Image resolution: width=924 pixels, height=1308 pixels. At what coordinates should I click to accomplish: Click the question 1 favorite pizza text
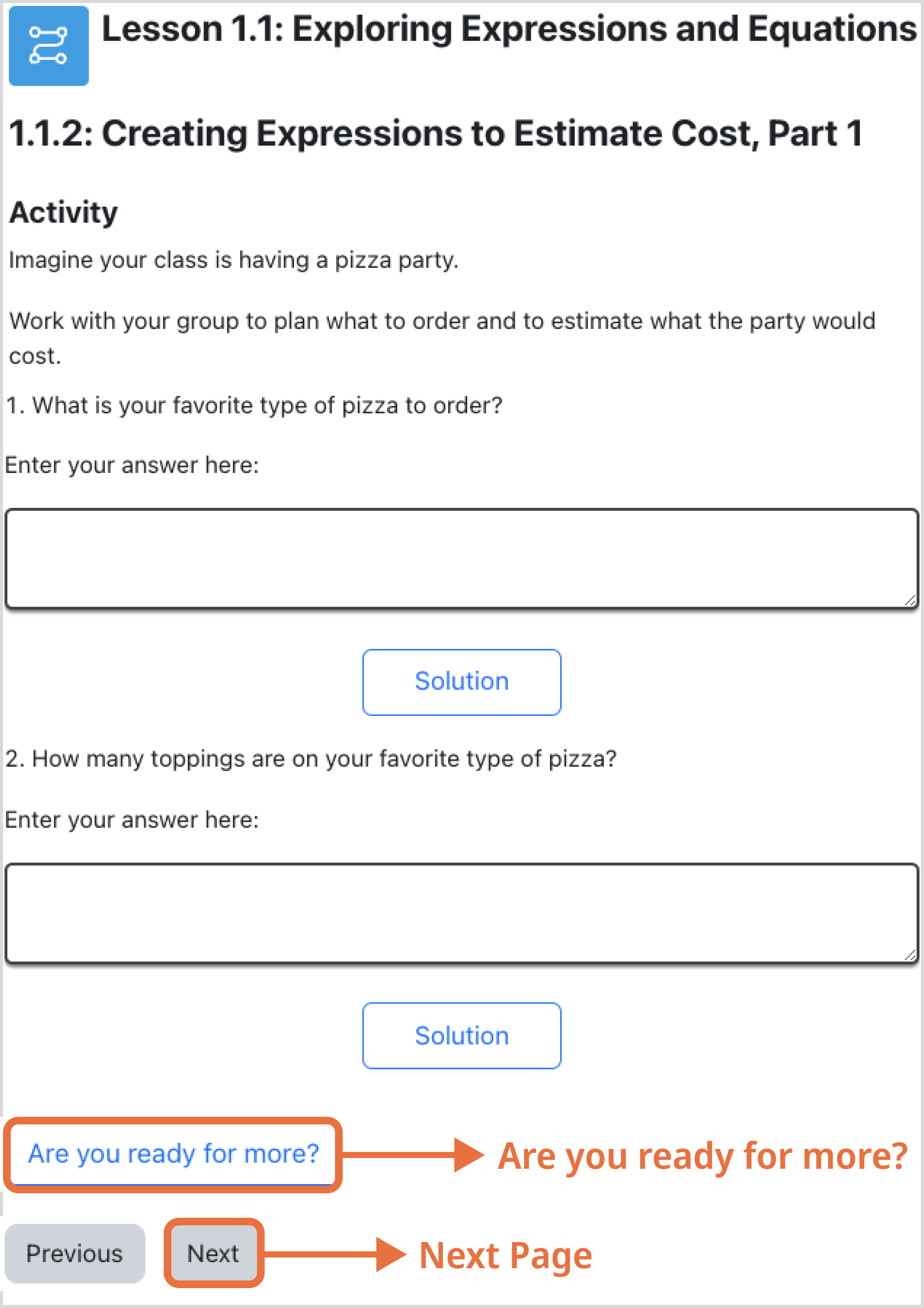point(255,406)
